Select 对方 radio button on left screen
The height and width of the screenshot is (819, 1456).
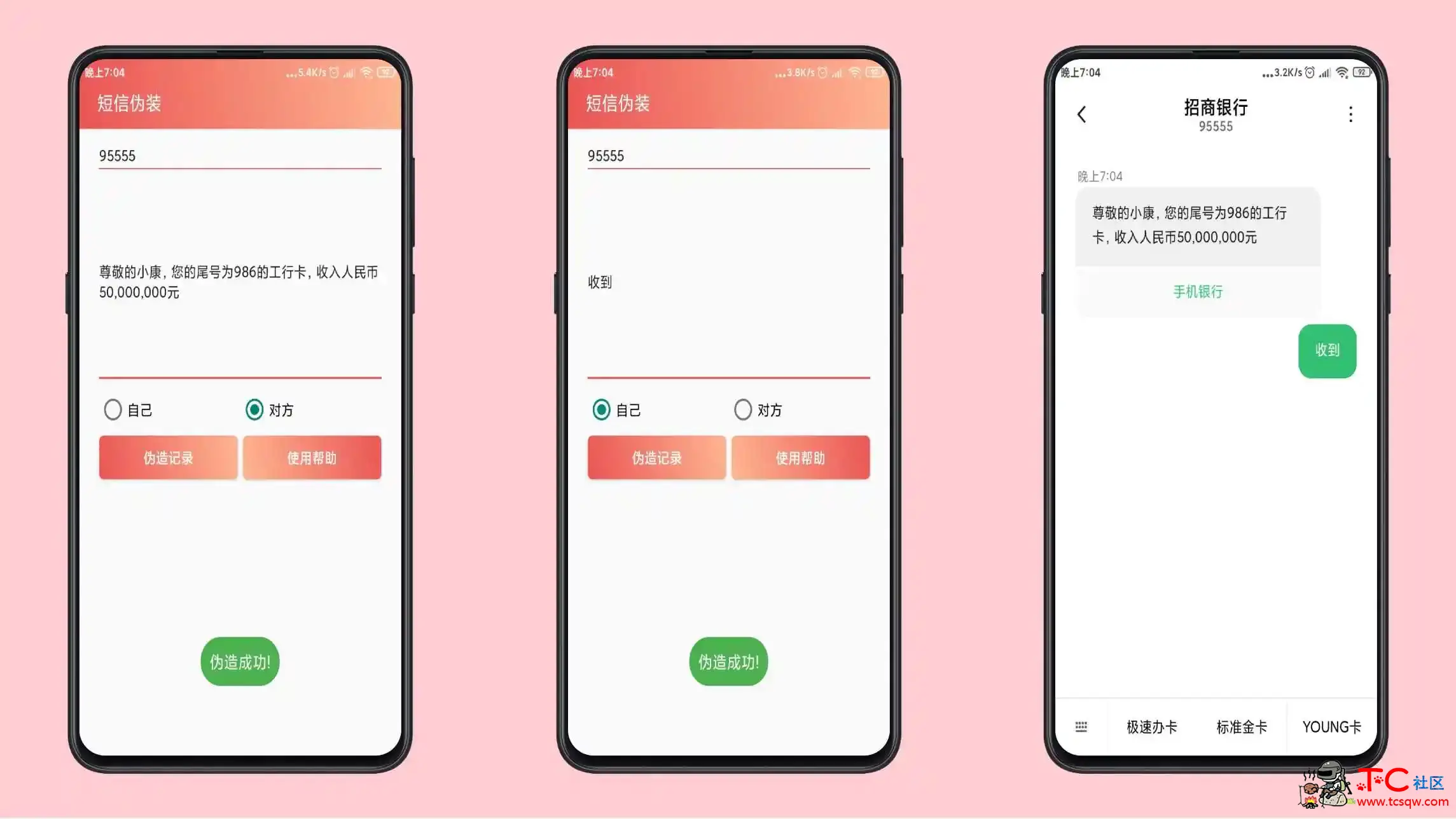pyautogui.click(x=253, y=410)
